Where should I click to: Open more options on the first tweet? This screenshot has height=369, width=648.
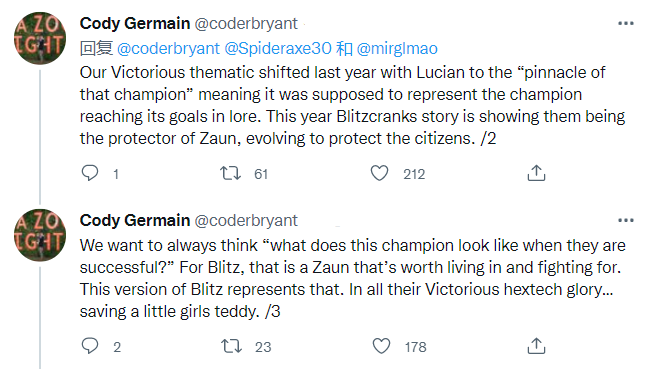(626, 24)
